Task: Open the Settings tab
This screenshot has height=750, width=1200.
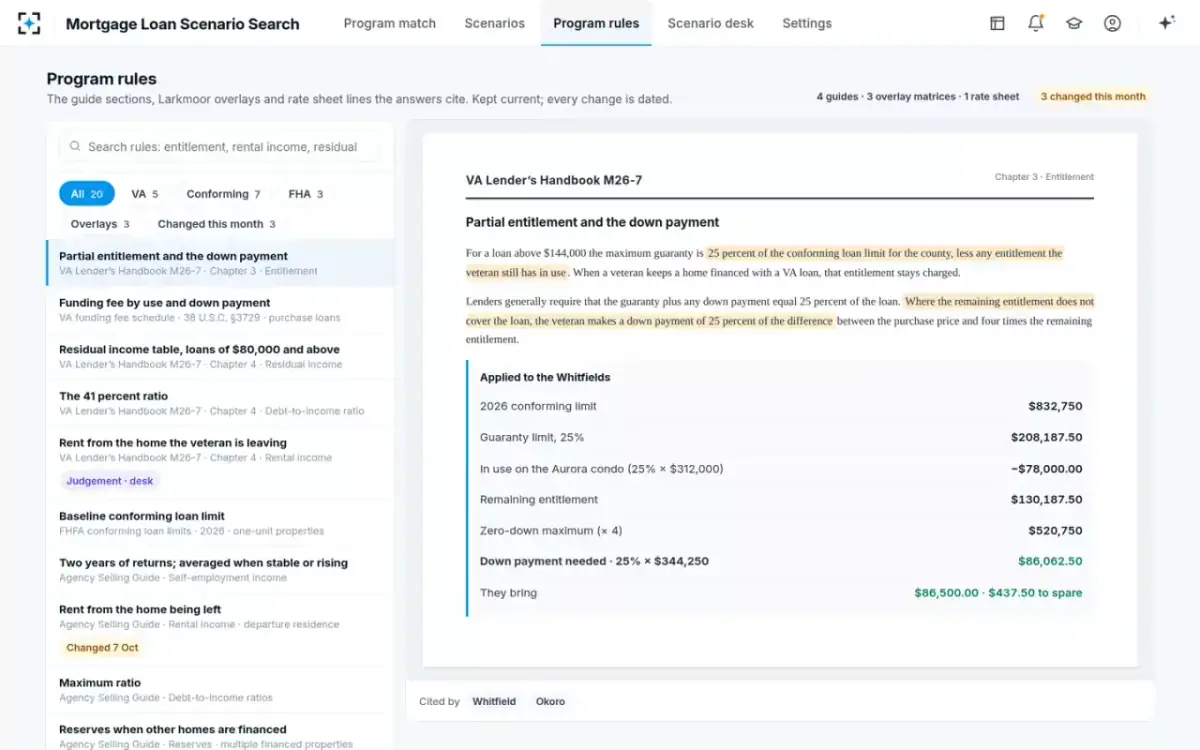Action: 807,23
